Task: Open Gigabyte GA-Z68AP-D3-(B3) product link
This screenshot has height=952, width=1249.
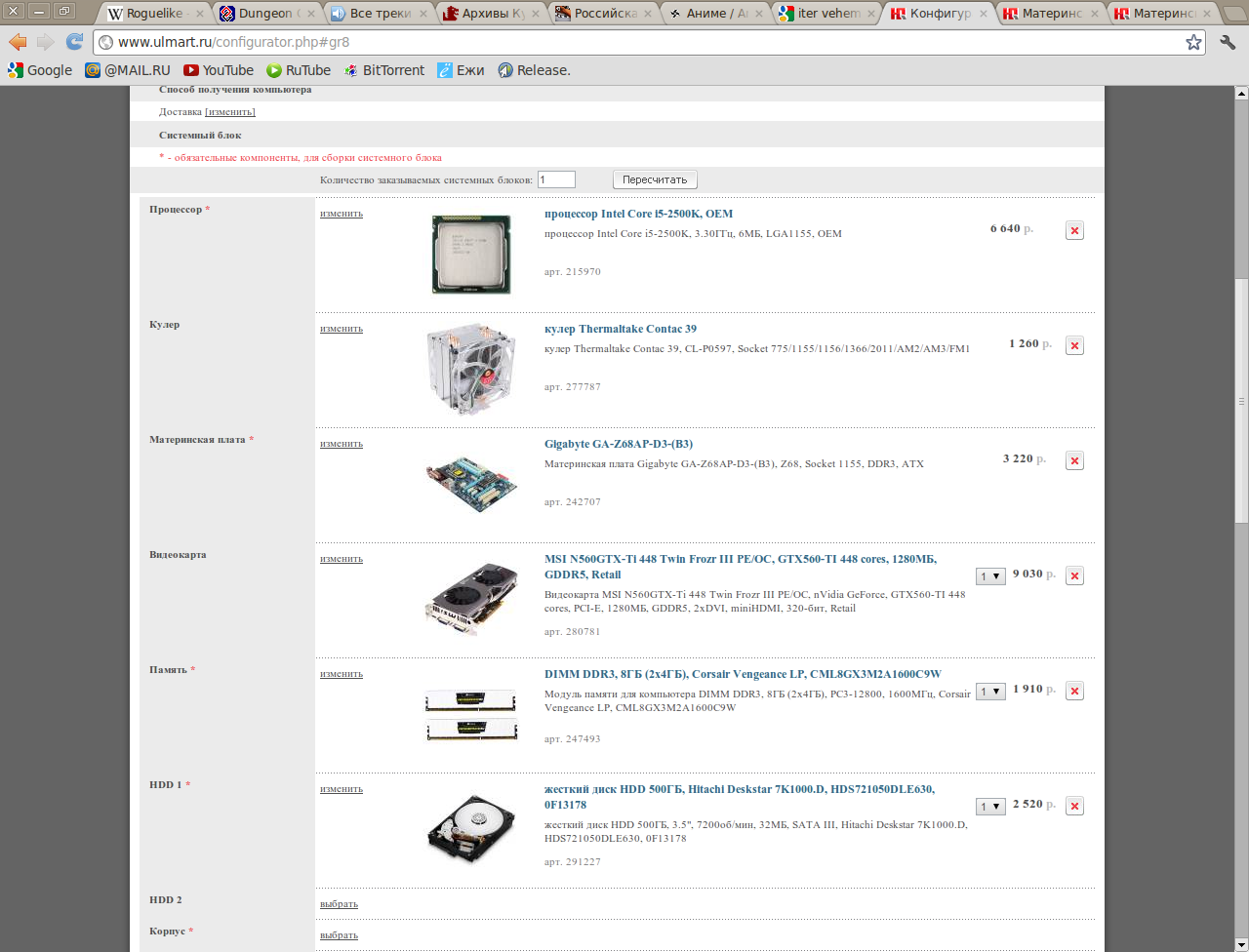Action: coord(619,444)
